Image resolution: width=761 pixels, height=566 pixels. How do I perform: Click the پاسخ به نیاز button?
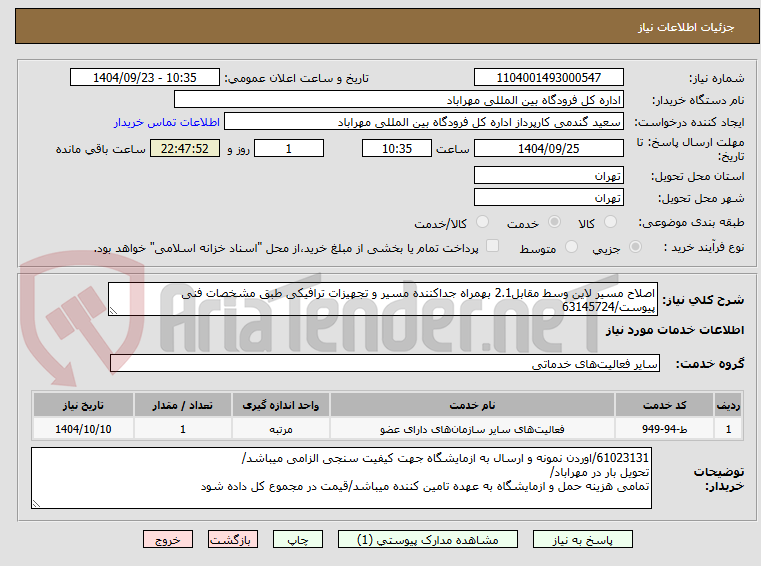(582, 540)
